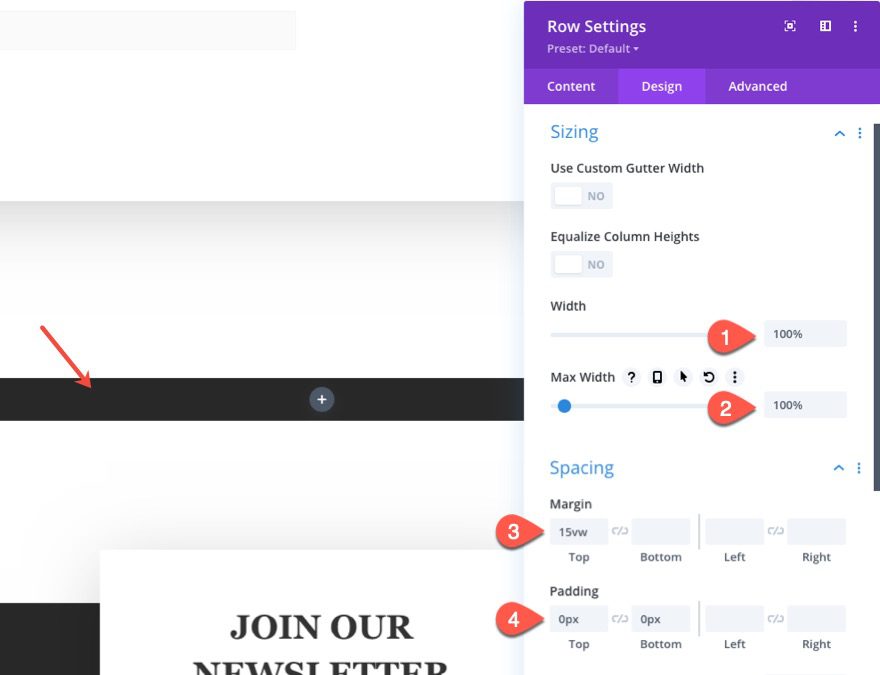The image size is (880, 675).
Task: Enable Equalize Column Heights
Action: coord(581,264)
